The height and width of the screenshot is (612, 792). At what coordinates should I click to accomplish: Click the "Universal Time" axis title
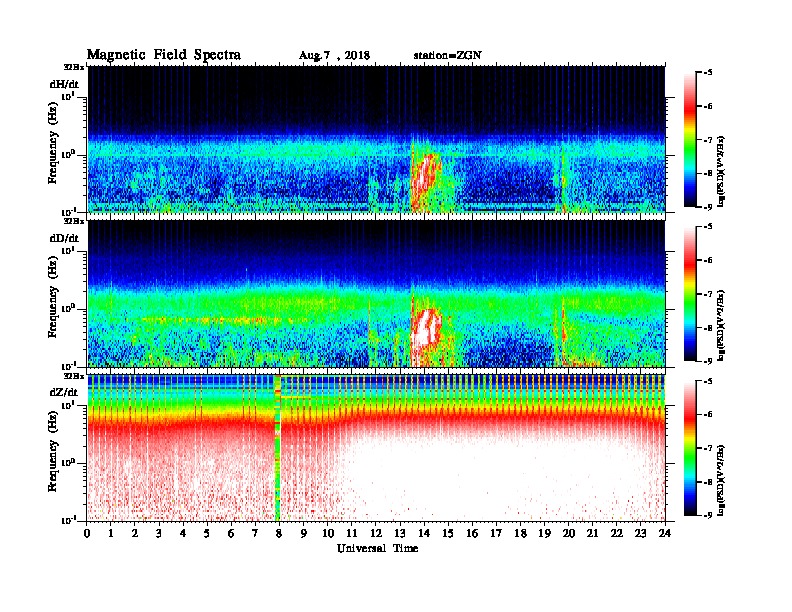point(377,548)
